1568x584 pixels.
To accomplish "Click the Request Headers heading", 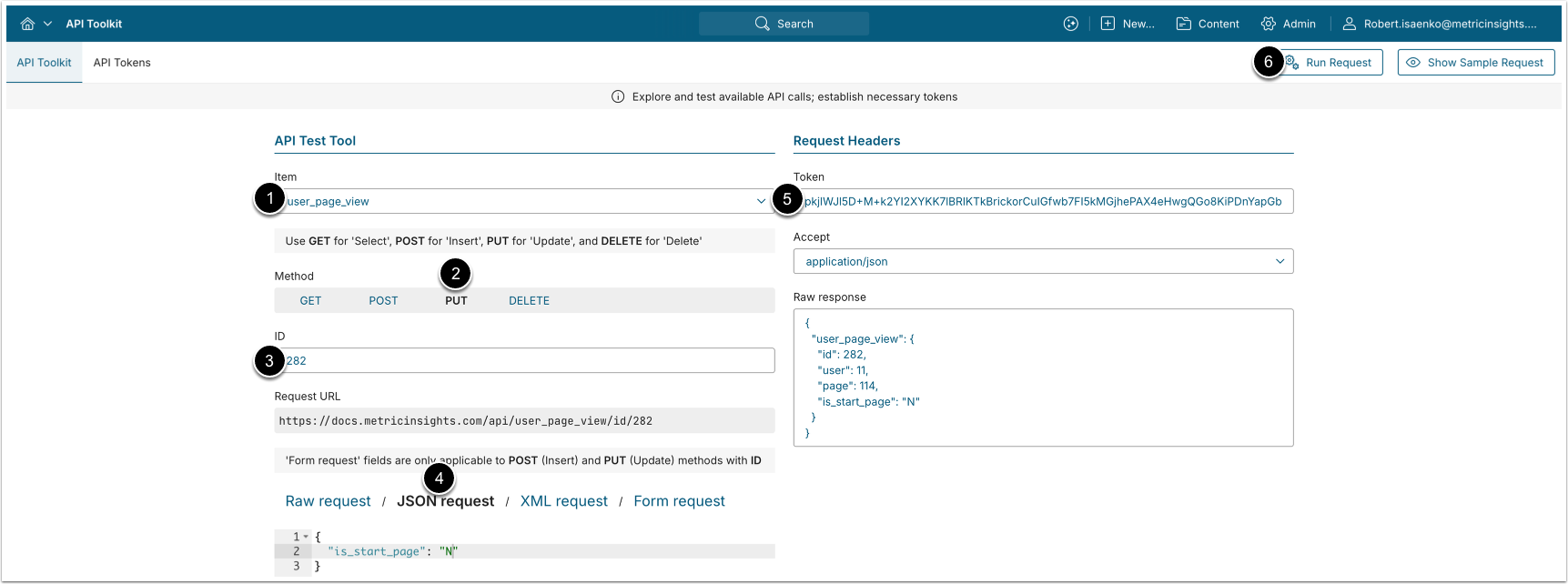I will click(x=846, y=141).
